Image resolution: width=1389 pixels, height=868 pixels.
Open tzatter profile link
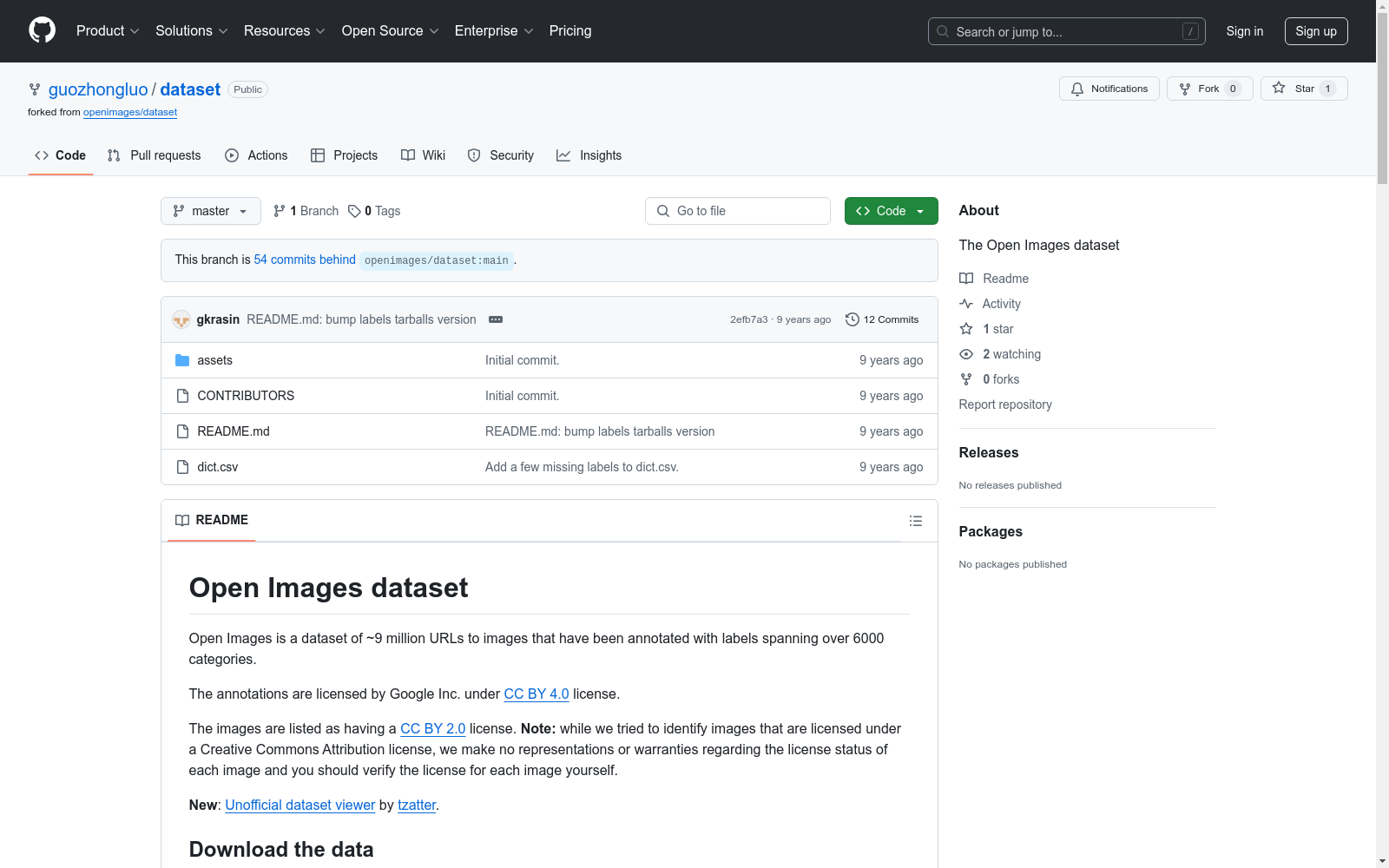pyautogui.click(x=417, y=805)
